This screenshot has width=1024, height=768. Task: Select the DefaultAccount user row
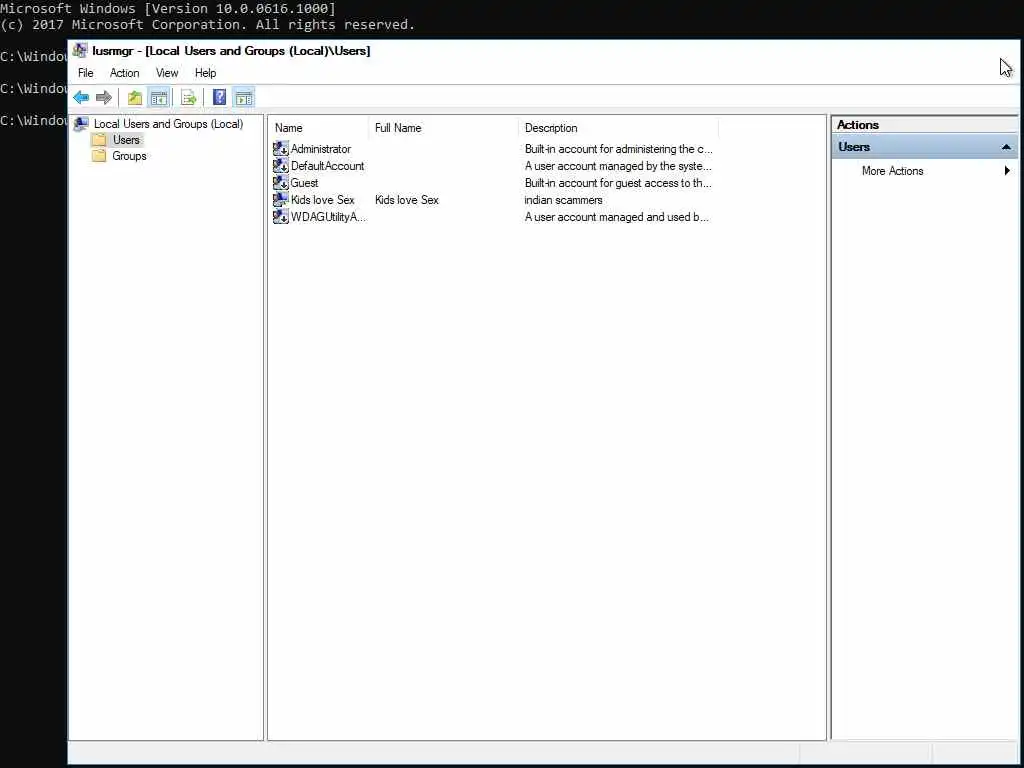pos(492,166)
